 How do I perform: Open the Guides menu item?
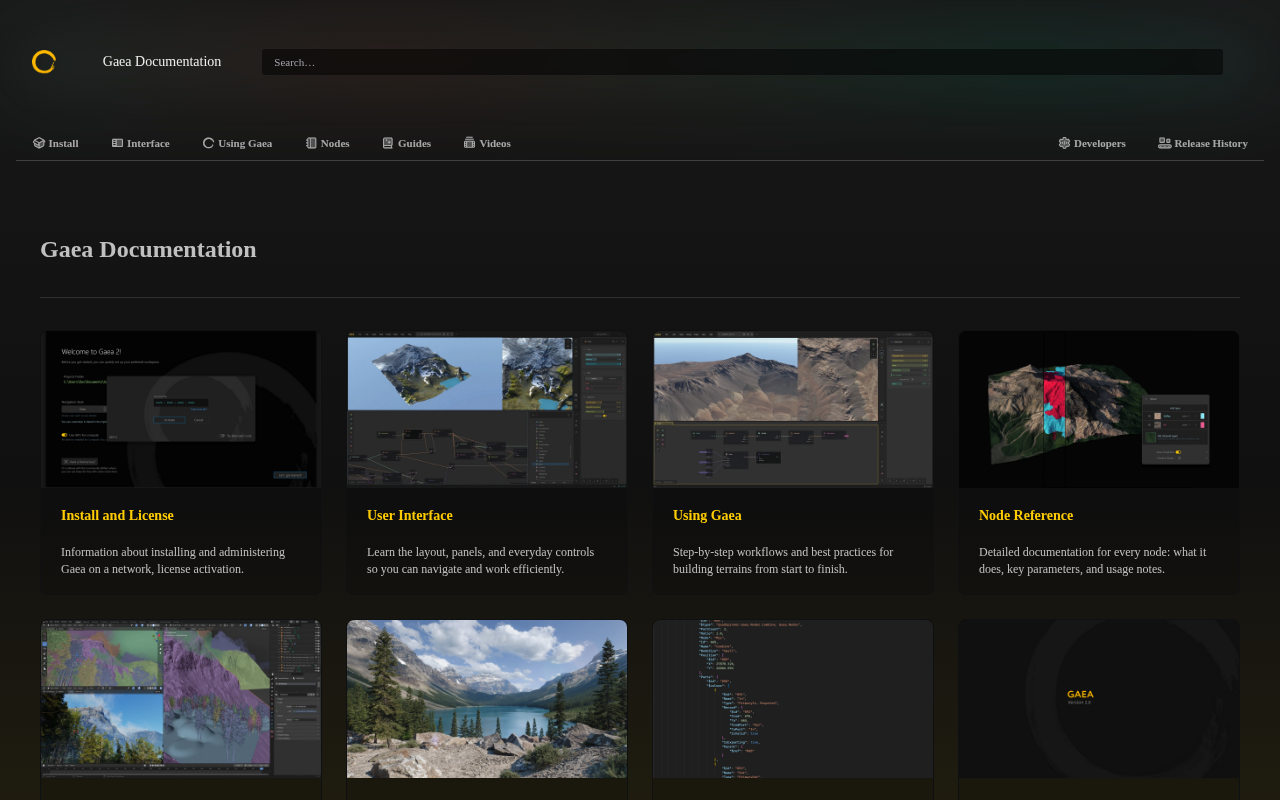click(x=414, y=143)
